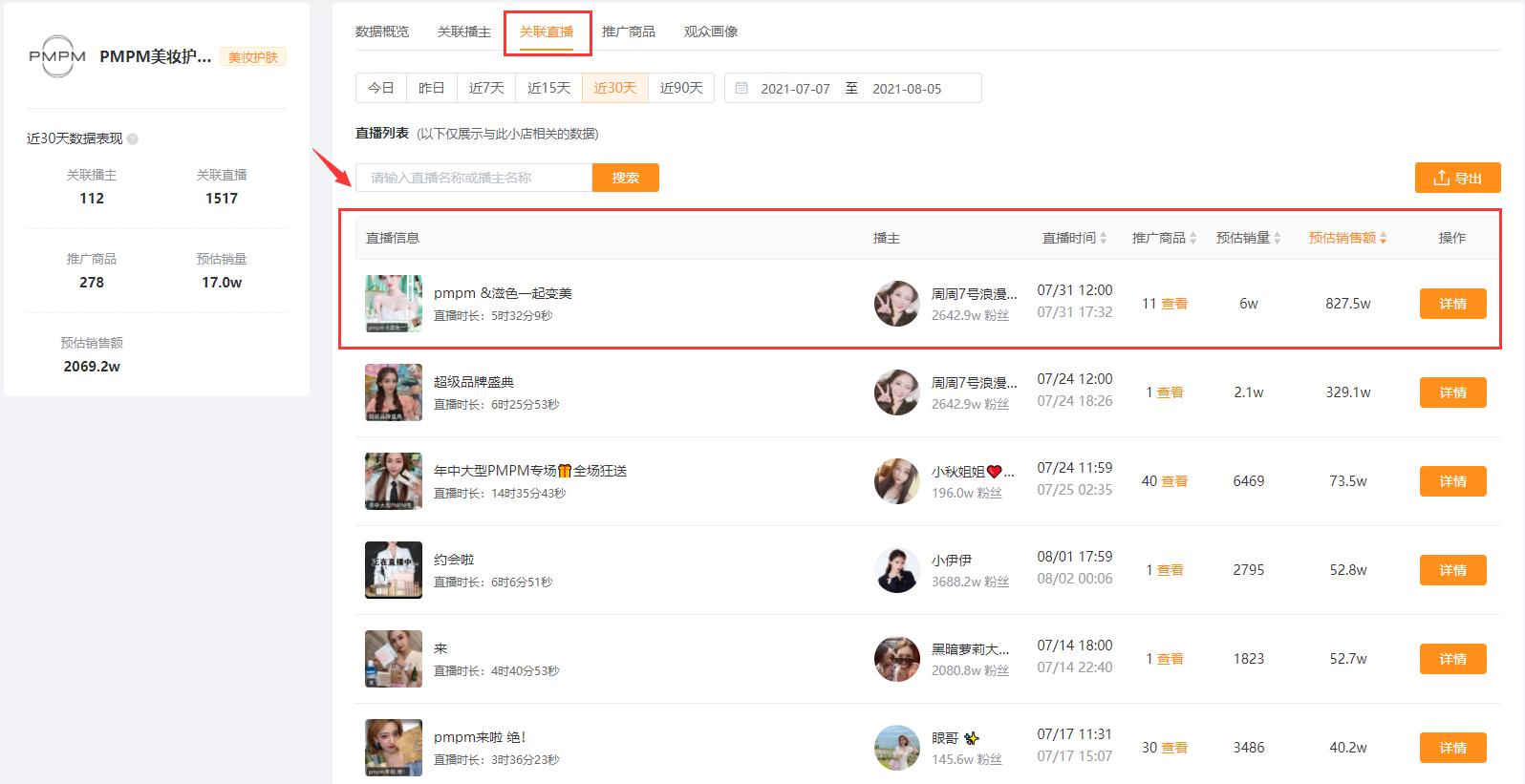Select 近15天 date filter
1525x784 pixels.
point(548,88)
